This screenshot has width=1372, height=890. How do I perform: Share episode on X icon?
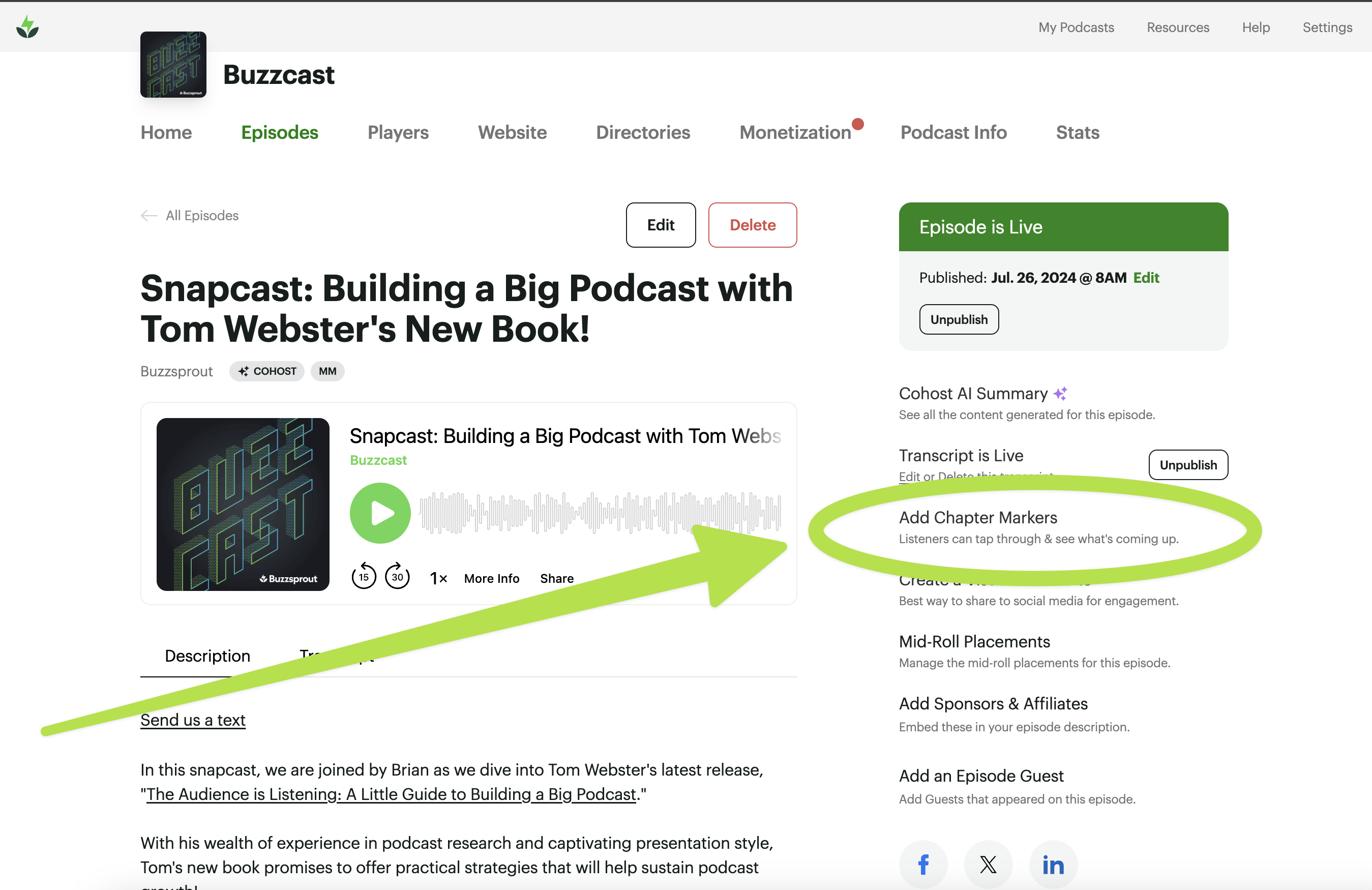coord(988,864)
